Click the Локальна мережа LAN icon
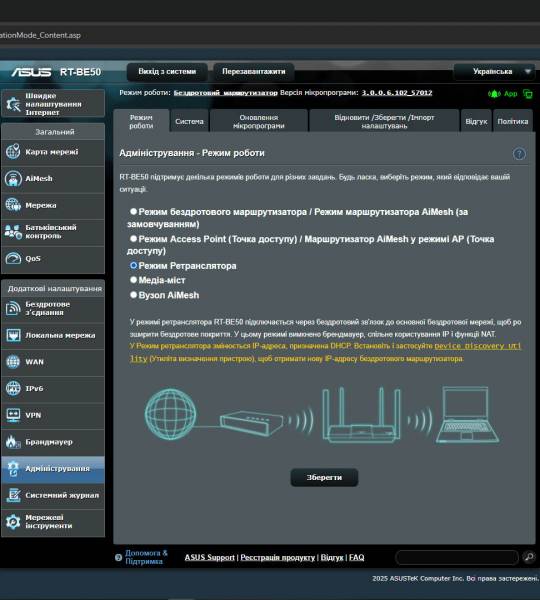Screen dimensions: 540x600 point(13,335)
